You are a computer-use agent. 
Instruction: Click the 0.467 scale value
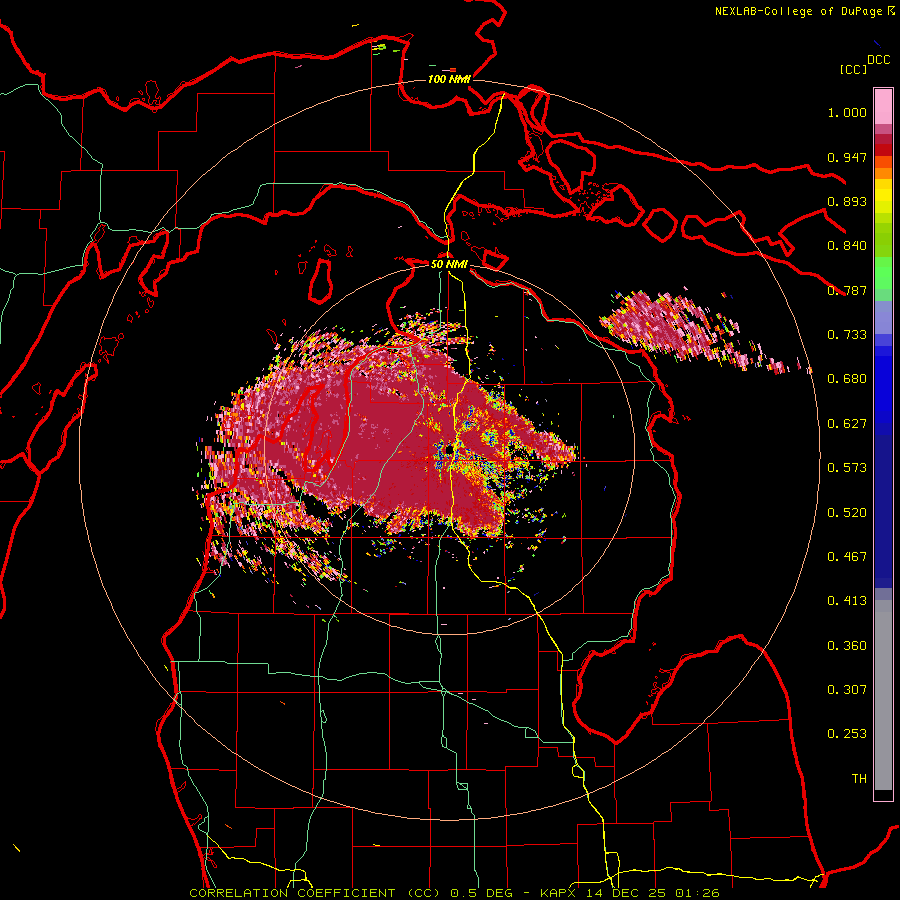(x=847, y=557)
